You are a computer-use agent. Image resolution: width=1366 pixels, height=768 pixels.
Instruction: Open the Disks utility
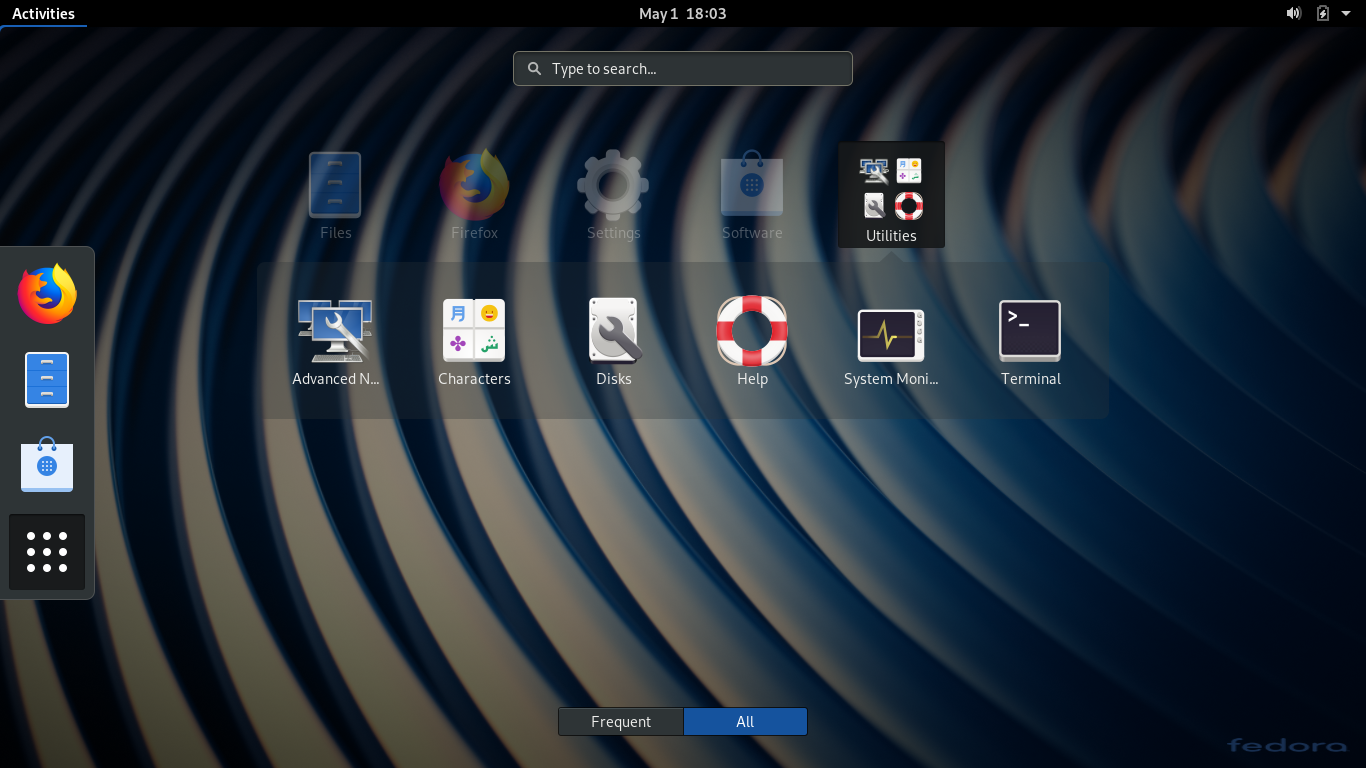coord(613,341)
